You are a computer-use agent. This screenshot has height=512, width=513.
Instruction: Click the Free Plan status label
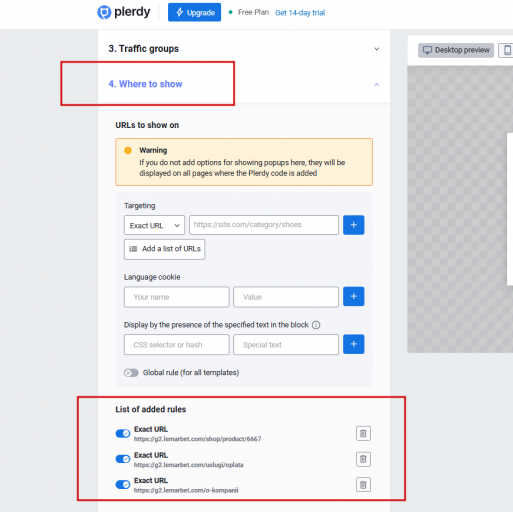[253, 12]
